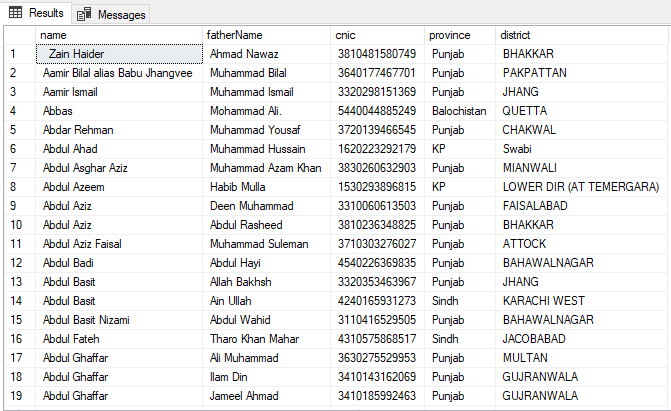
Task: Click the cnic cell 5440044885249
Action: click(x=375, y=111)
